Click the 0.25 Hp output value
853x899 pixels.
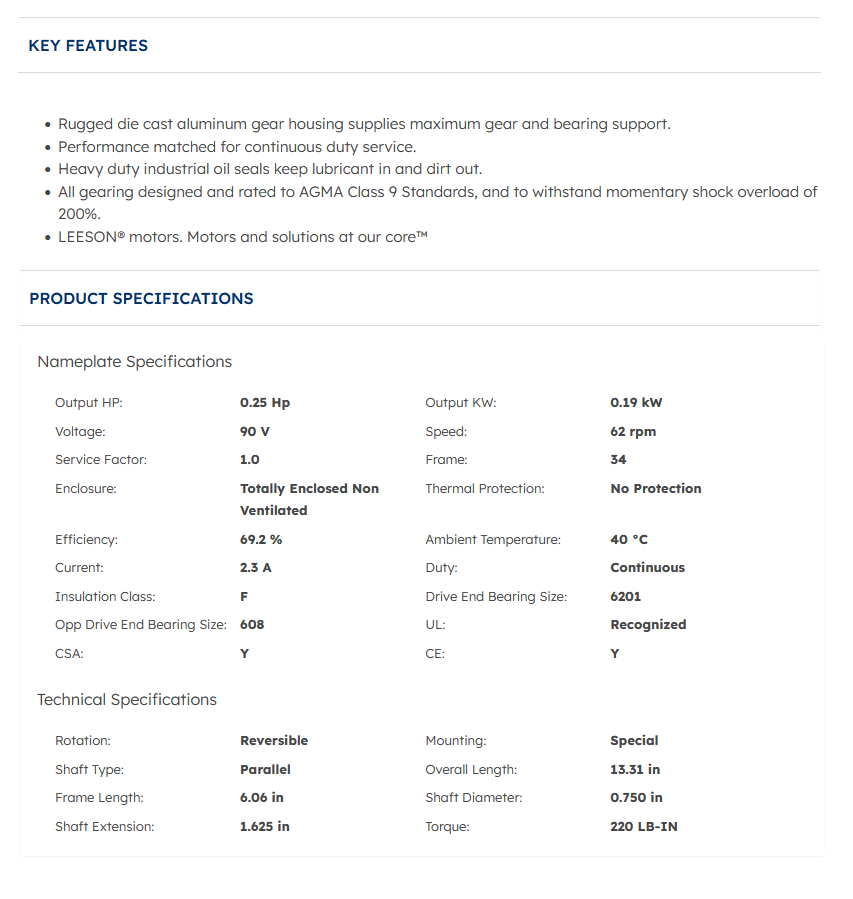coord(265,403)
